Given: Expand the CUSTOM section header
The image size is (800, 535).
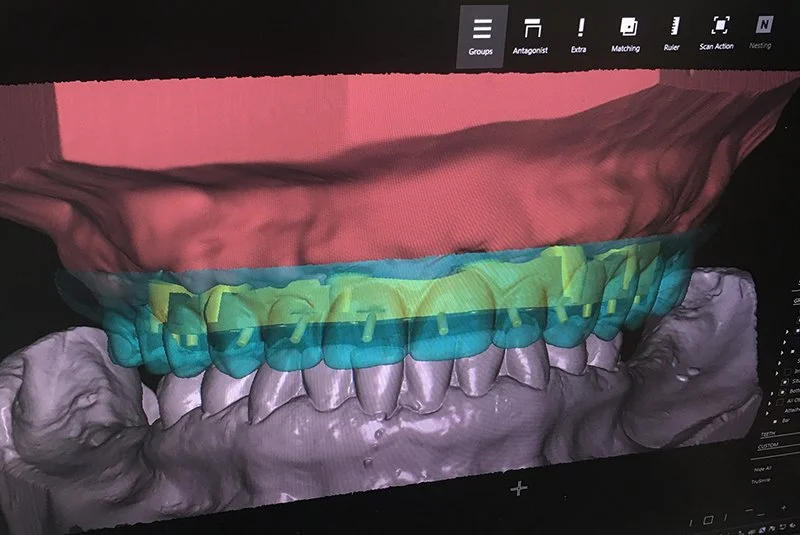Looking at the screenshot, I should [768, 446].
